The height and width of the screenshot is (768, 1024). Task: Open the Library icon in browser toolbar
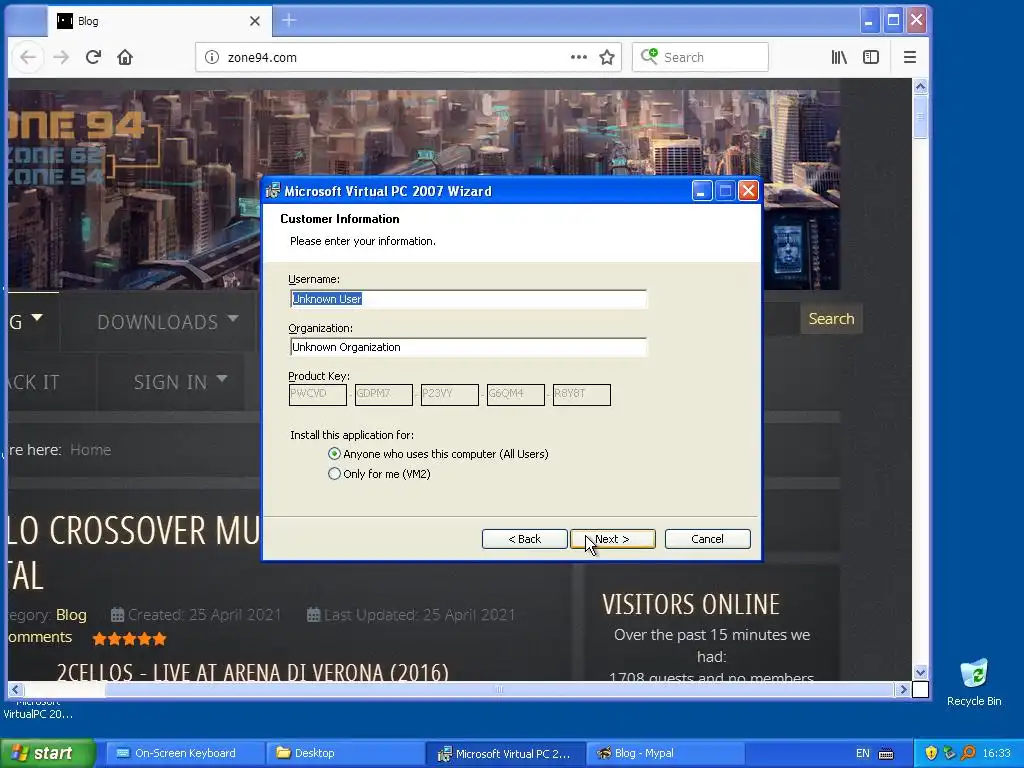(839, 57)
